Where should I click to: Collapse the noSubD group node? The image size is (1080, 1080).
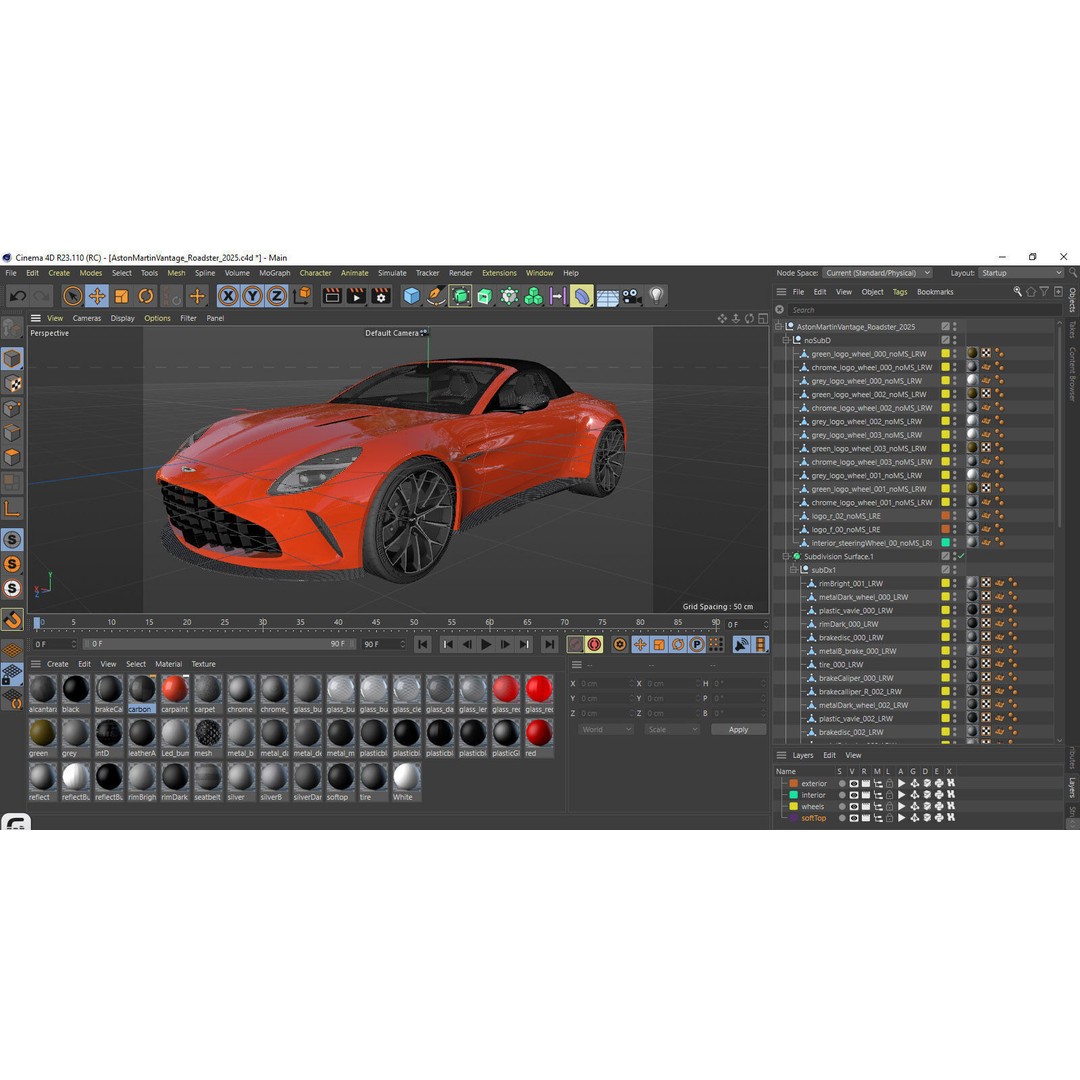tap(786, 341)
